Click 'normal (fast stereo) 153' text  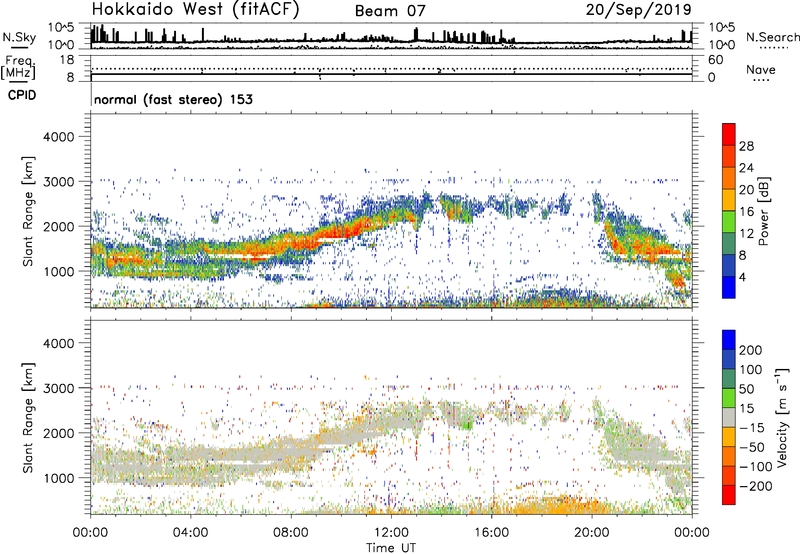pyautogui.click(x=173, y=99)
